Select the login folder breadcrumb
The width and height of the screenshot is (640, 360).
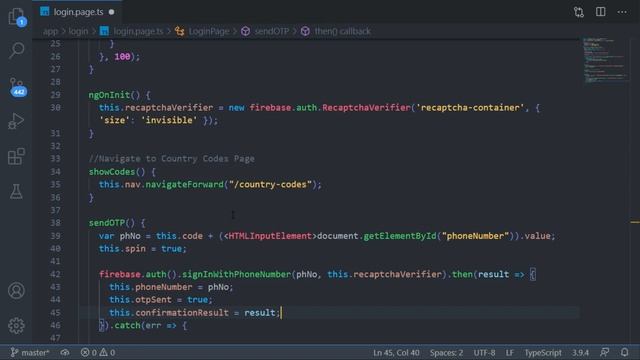[x=78, y=31]
